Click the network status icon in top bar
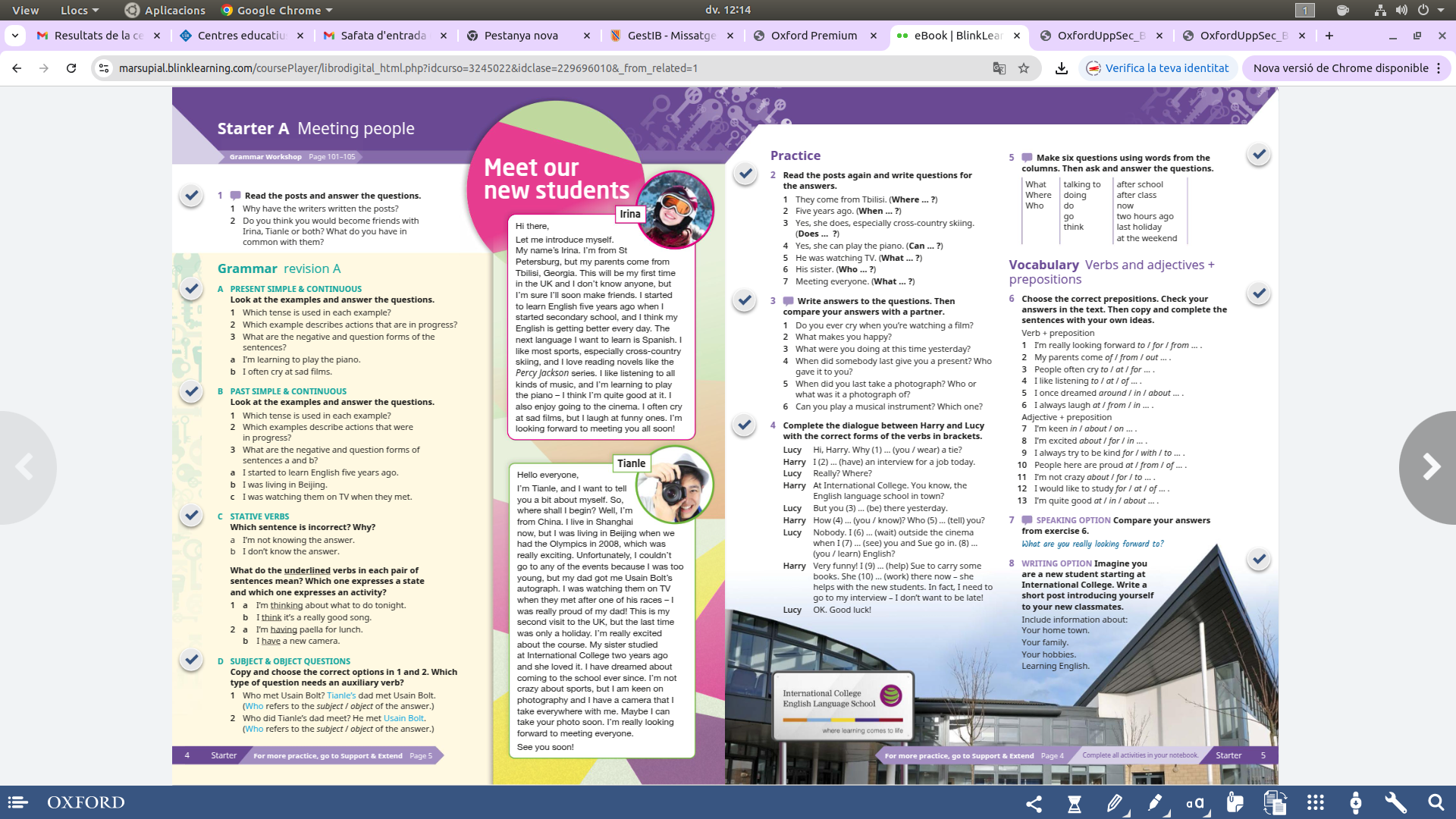This screenshot has width=1456, height=819. click(x=1380, y=11)
